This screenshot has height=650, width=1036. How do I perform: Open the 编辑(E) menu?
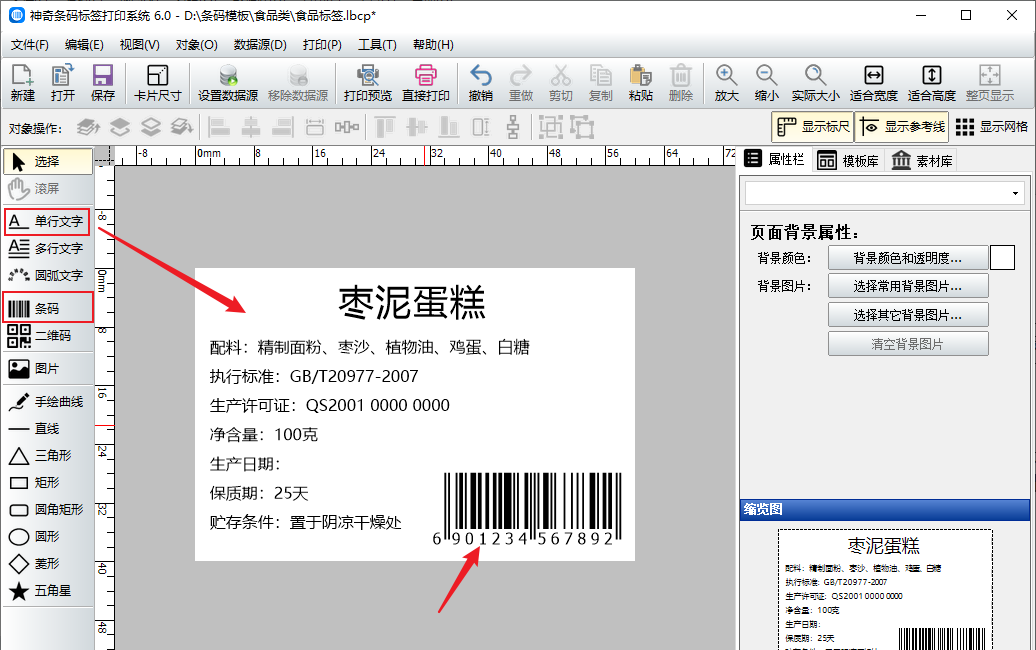84,45
